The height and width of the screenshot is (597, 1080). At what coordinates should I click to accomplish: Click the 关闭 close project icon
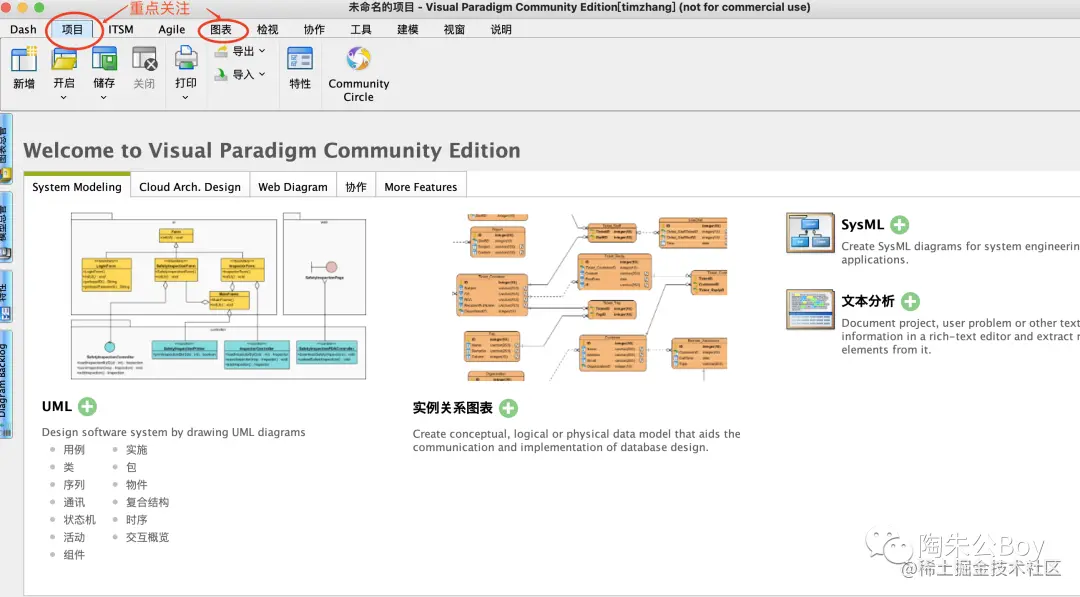point(145,59)
